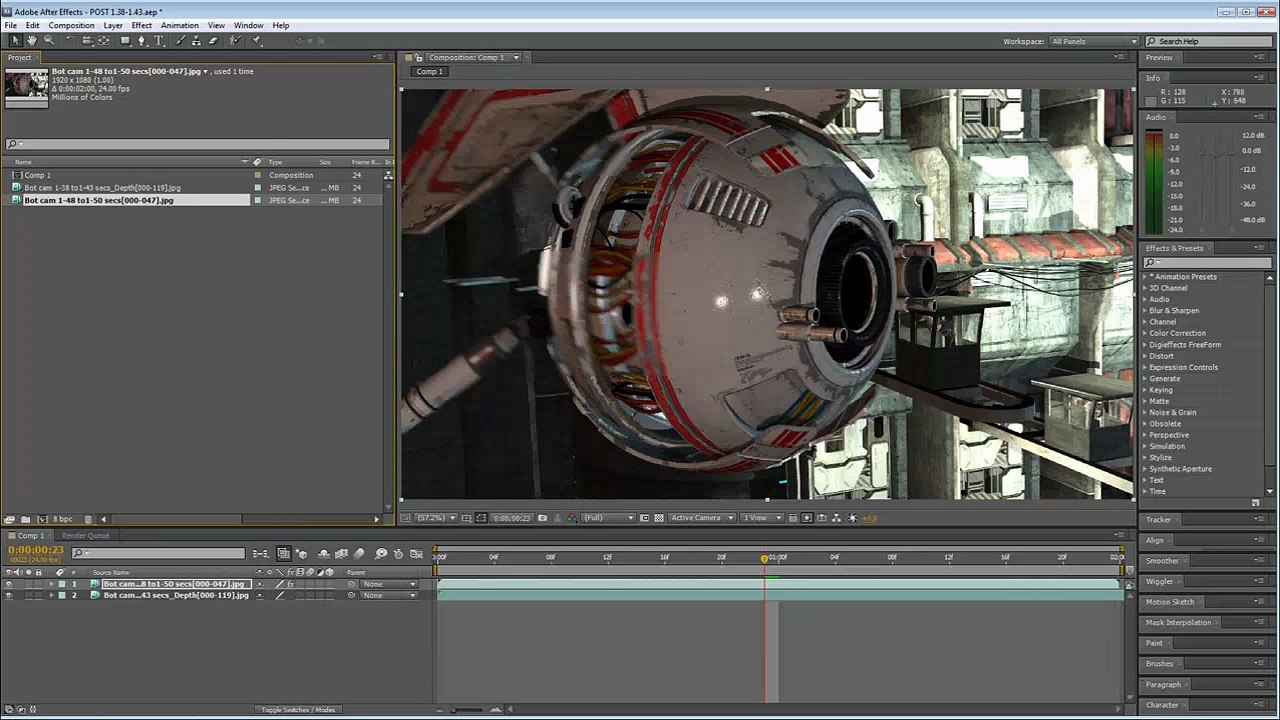1280x720 pixels.
Task: Select the Eraser tool
Action: pos(213,41)
